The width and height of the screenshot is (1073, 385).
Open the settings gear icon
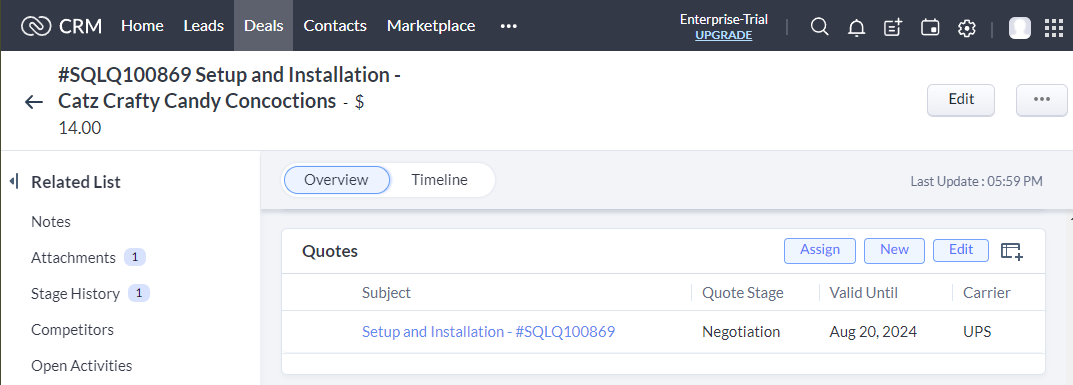tap(966, 27)
